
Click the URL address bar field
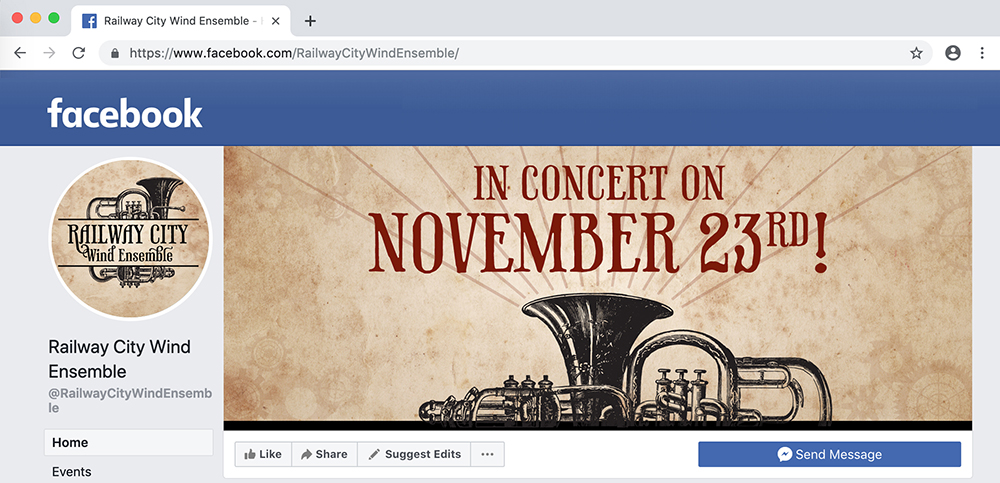pos(500,53)
